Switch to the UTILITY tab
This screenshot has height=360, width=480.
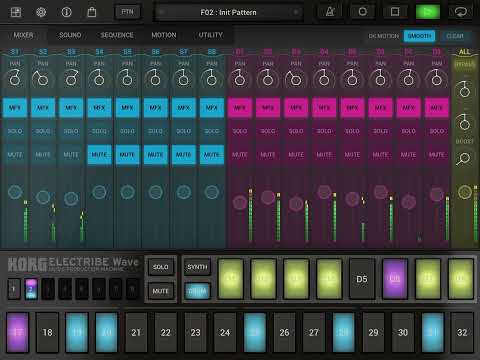210,35
